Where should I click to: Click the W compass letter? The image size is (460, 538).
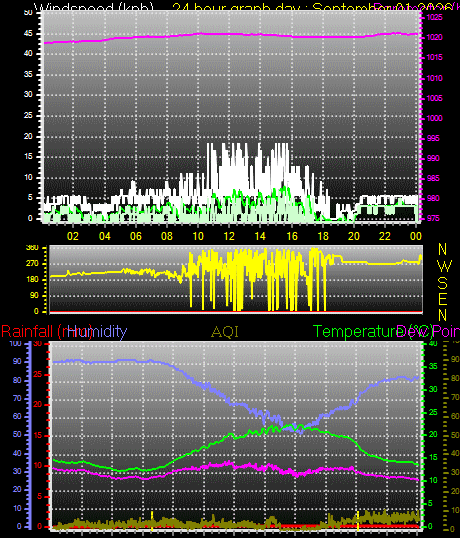tap(445, 265)
